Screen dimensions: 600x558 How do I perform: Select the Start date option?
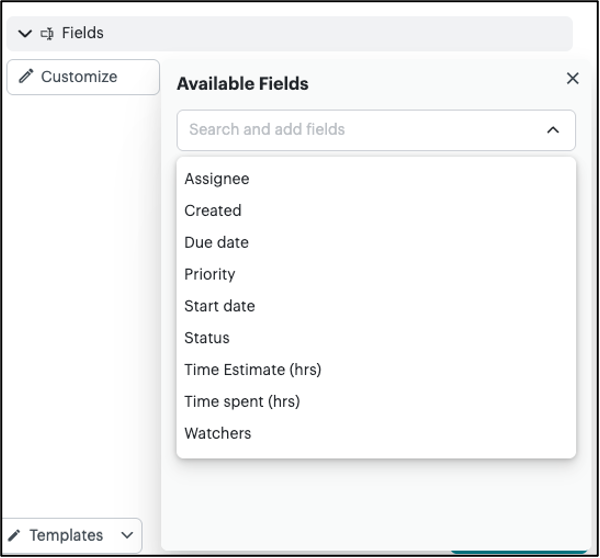click(219, 306)
